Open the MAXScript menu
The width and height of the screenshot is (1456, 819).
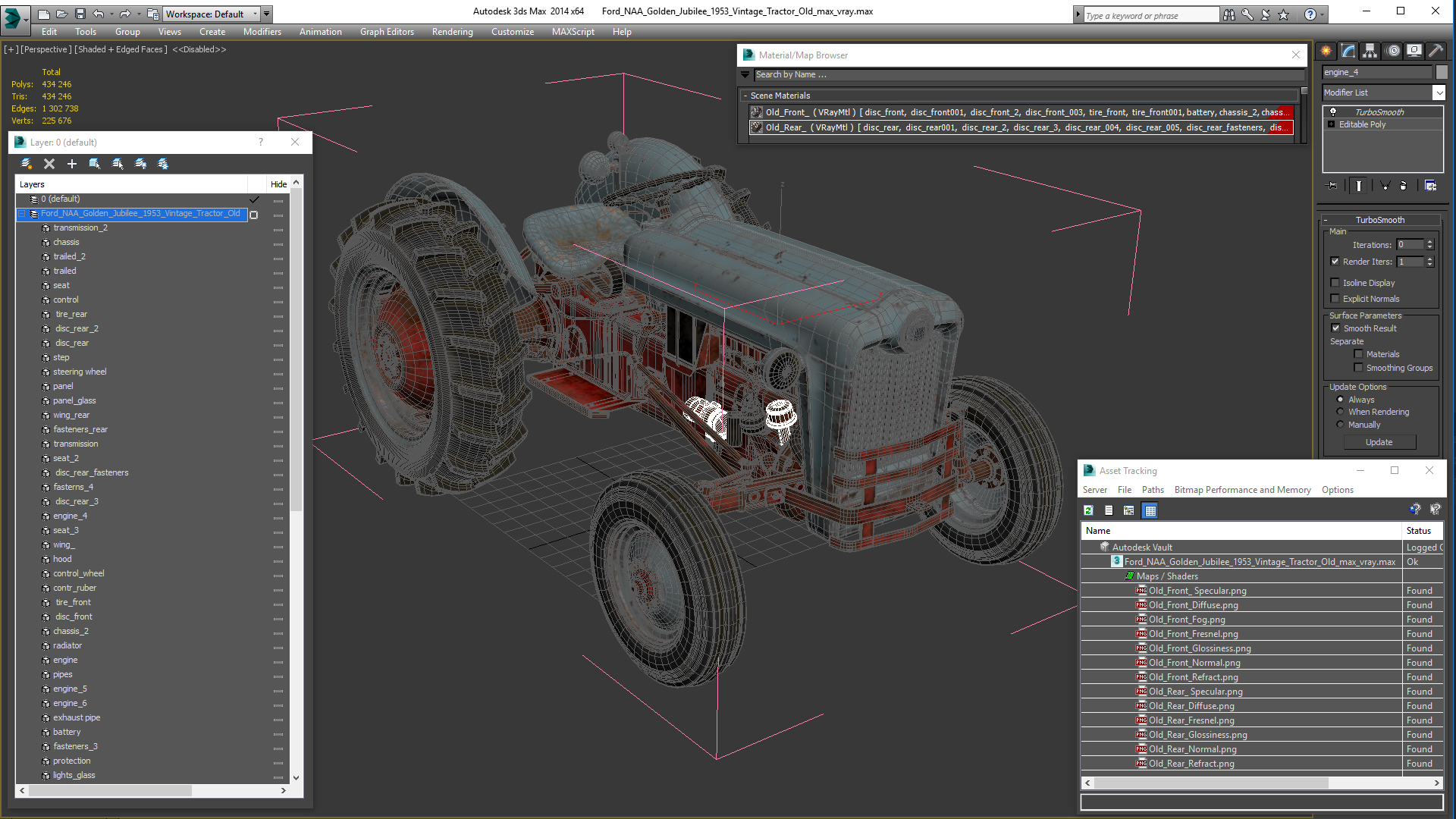click(573, 32)
